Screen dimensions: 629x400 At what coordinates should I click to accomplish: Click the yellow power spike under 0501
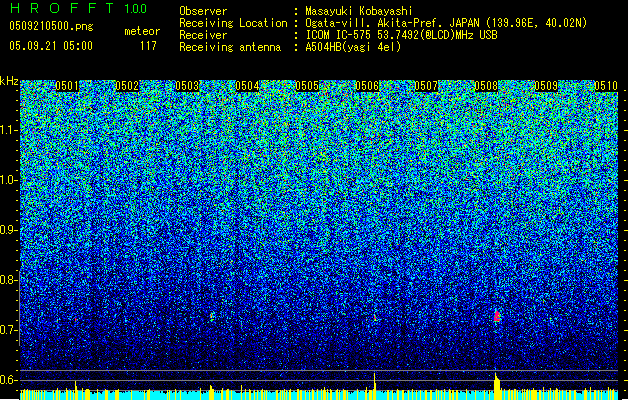(76, 390)
